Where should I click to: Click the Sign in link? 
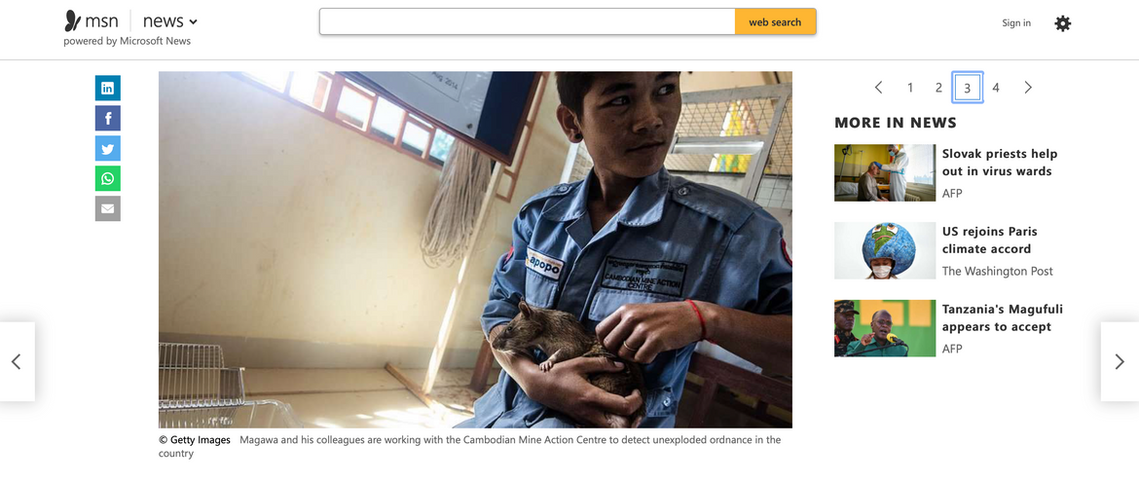point(1016,23)
